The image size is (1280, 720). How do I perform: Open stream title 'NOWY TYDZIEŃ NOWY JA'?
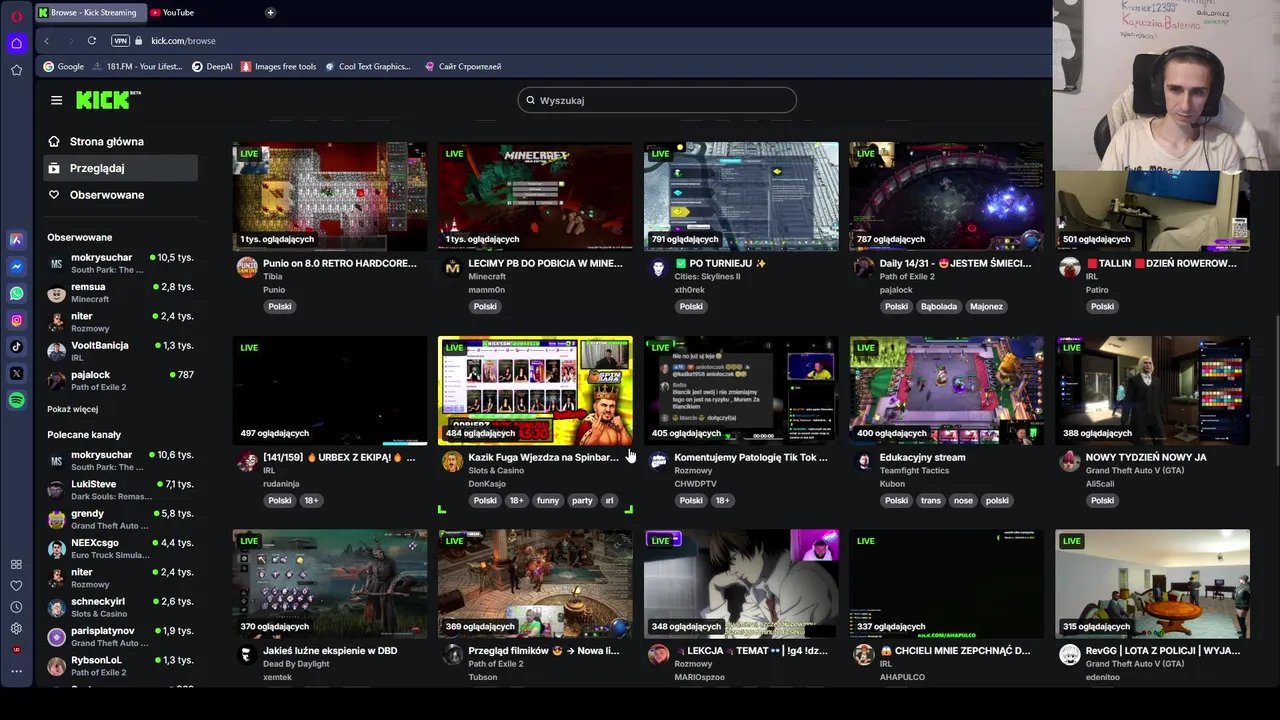click(1146, 457)
